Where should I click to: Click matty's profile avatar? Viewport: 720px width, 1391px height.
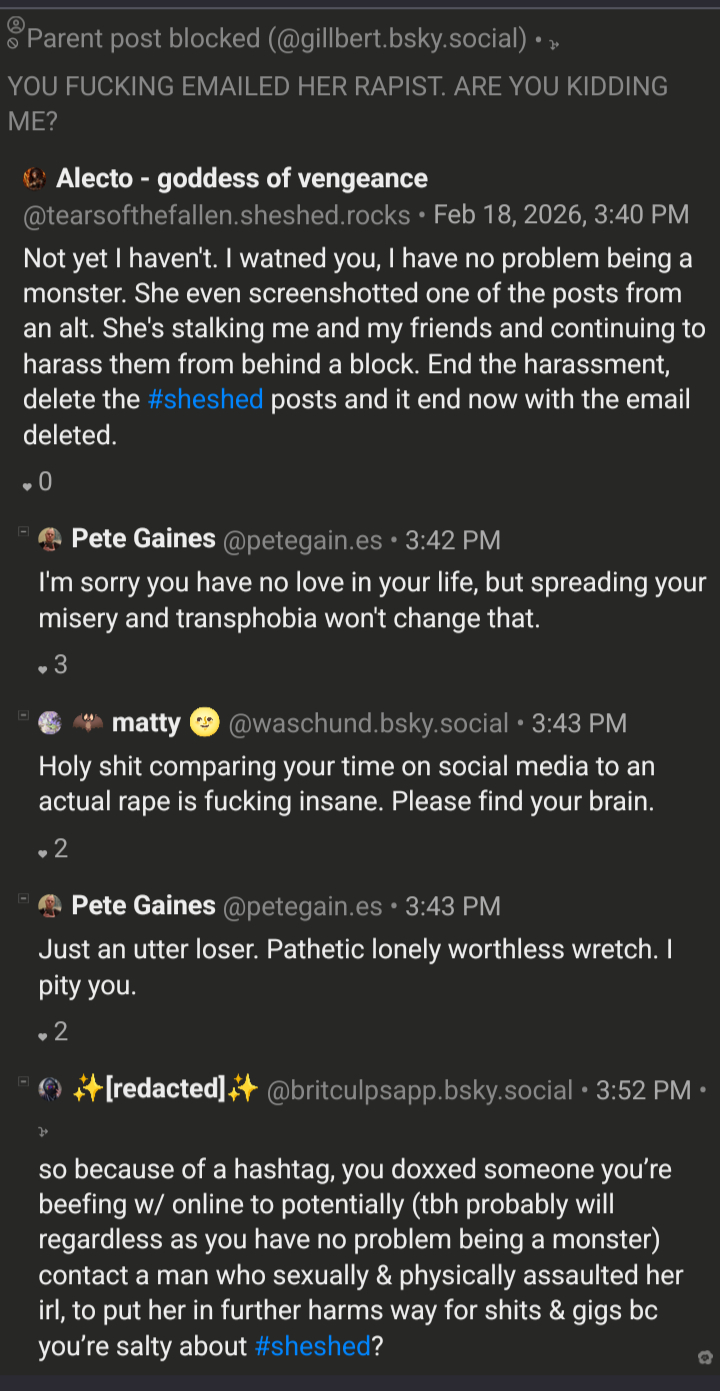tap(50, 723)
